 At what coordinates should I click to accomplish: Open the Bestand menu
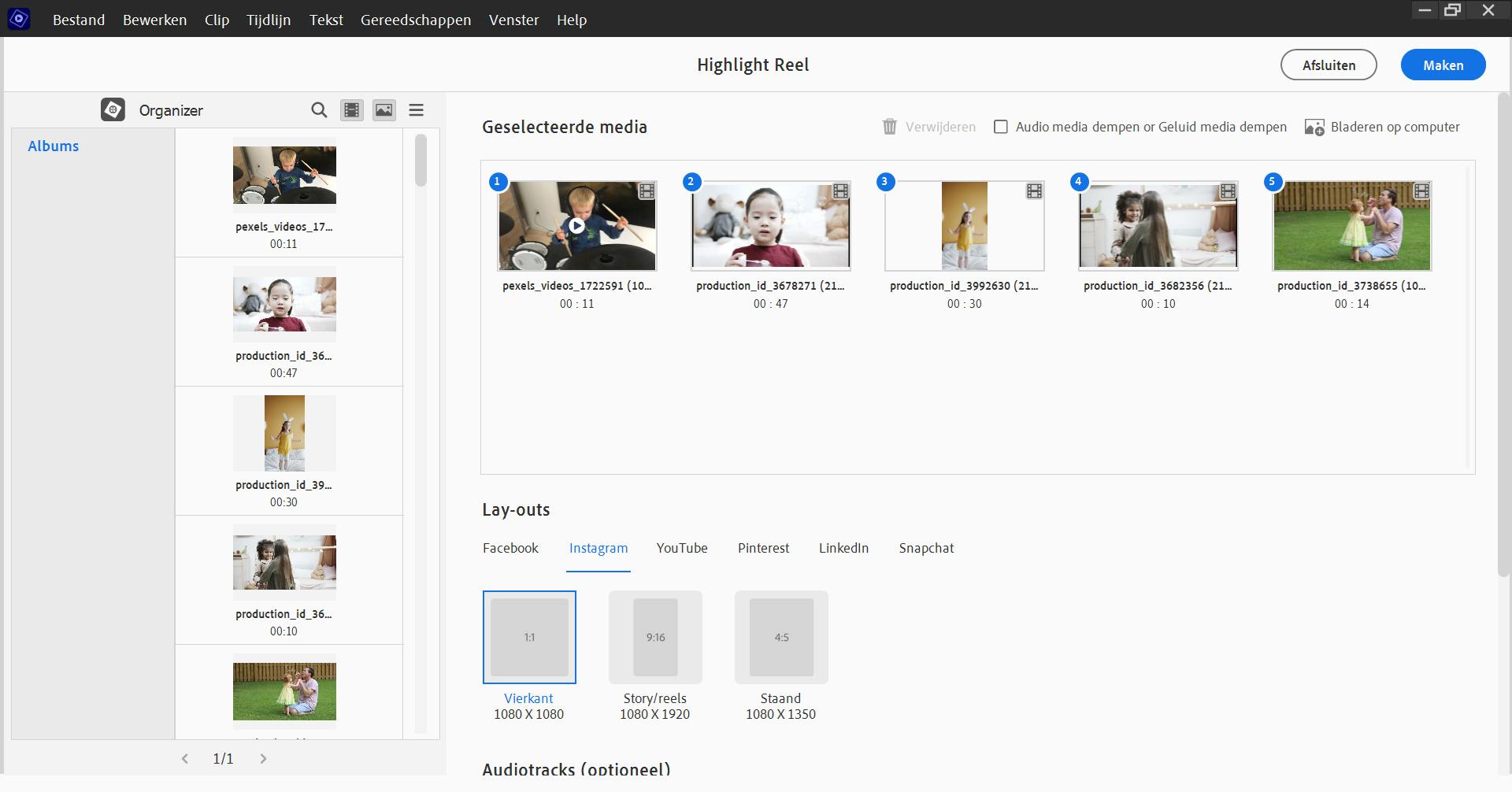(x=79, y=20)
